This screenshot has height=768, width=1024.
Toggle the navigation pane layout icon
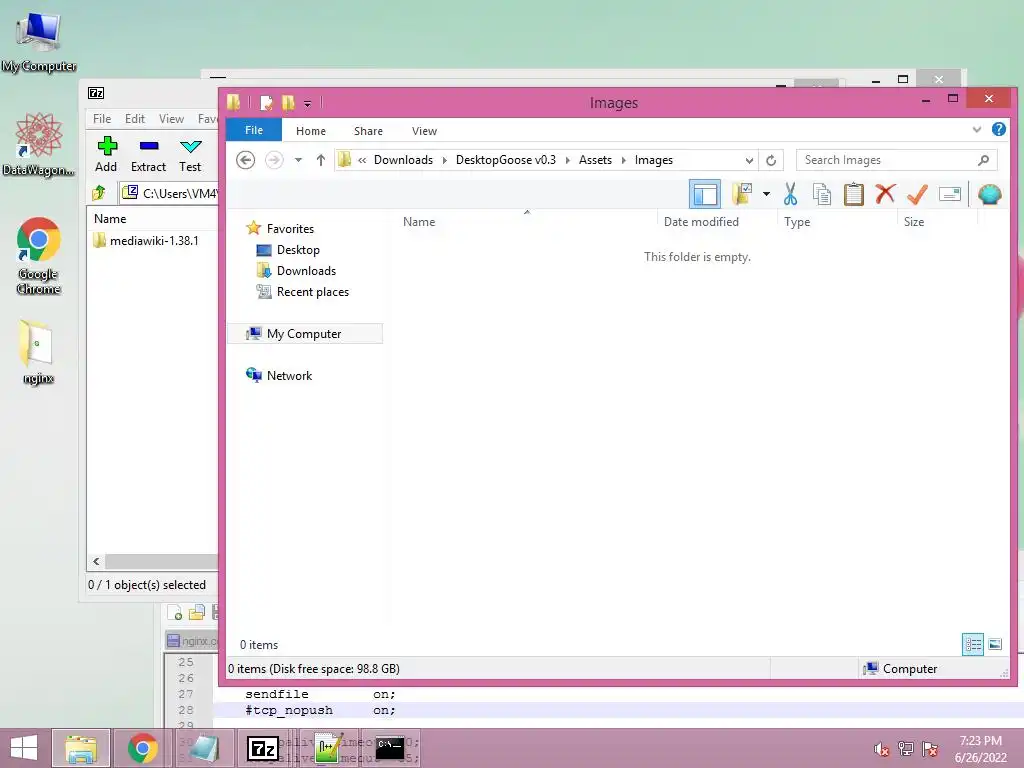click(x=705, y=194)
